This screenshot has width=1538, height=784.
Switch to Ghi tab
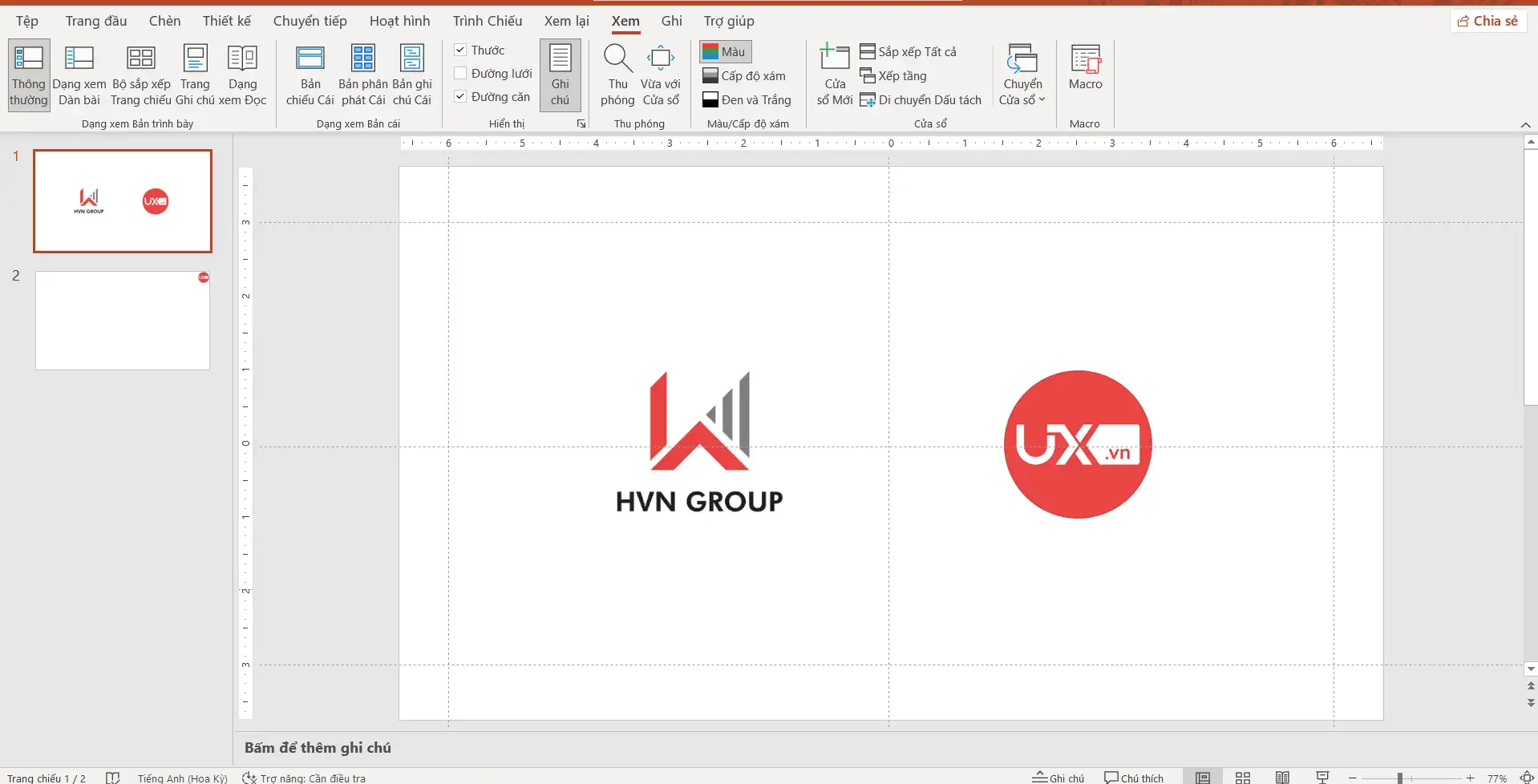pos(672,21)
